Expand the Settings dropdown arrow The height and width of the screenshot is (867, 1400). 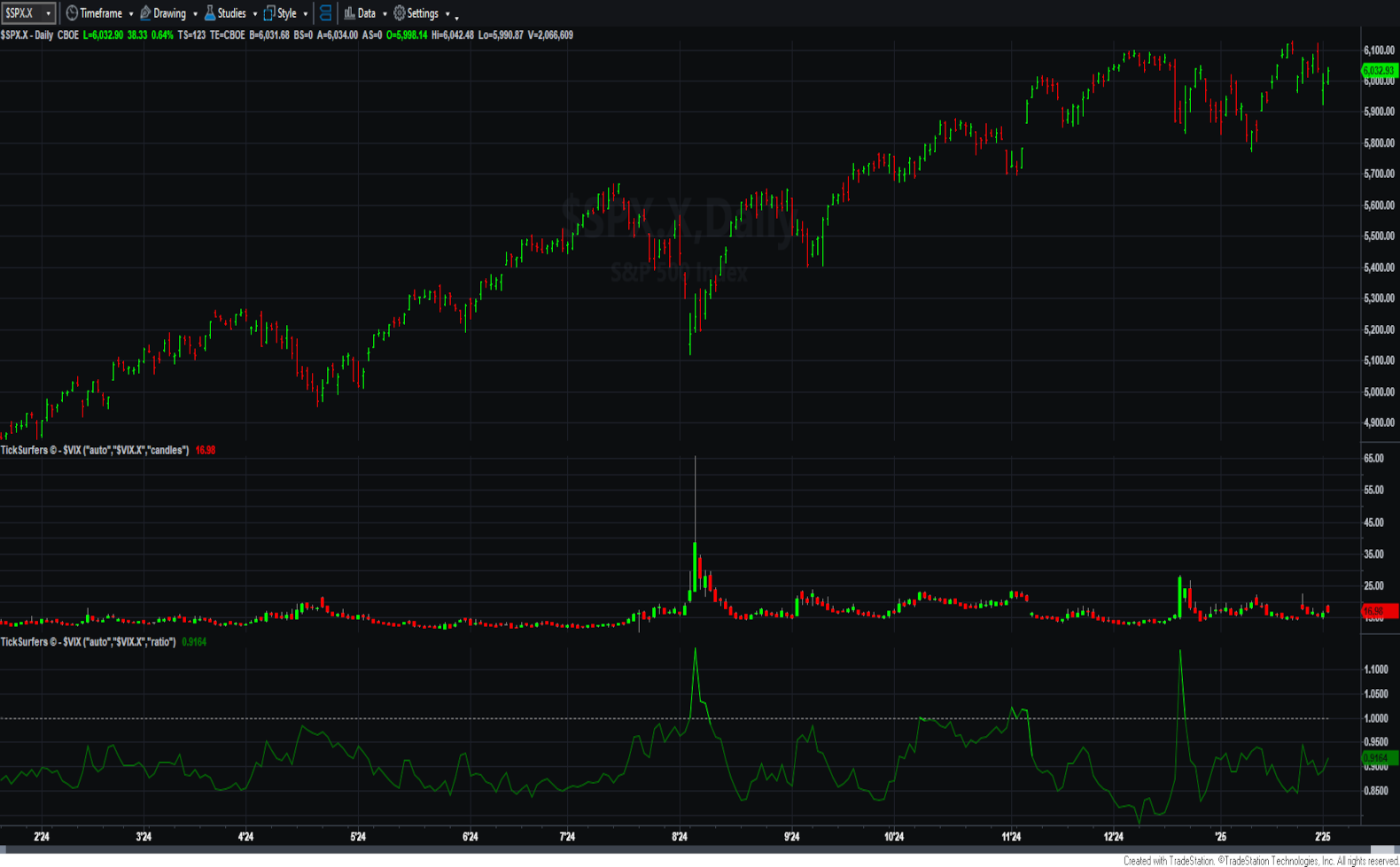(x=447, y=14)
